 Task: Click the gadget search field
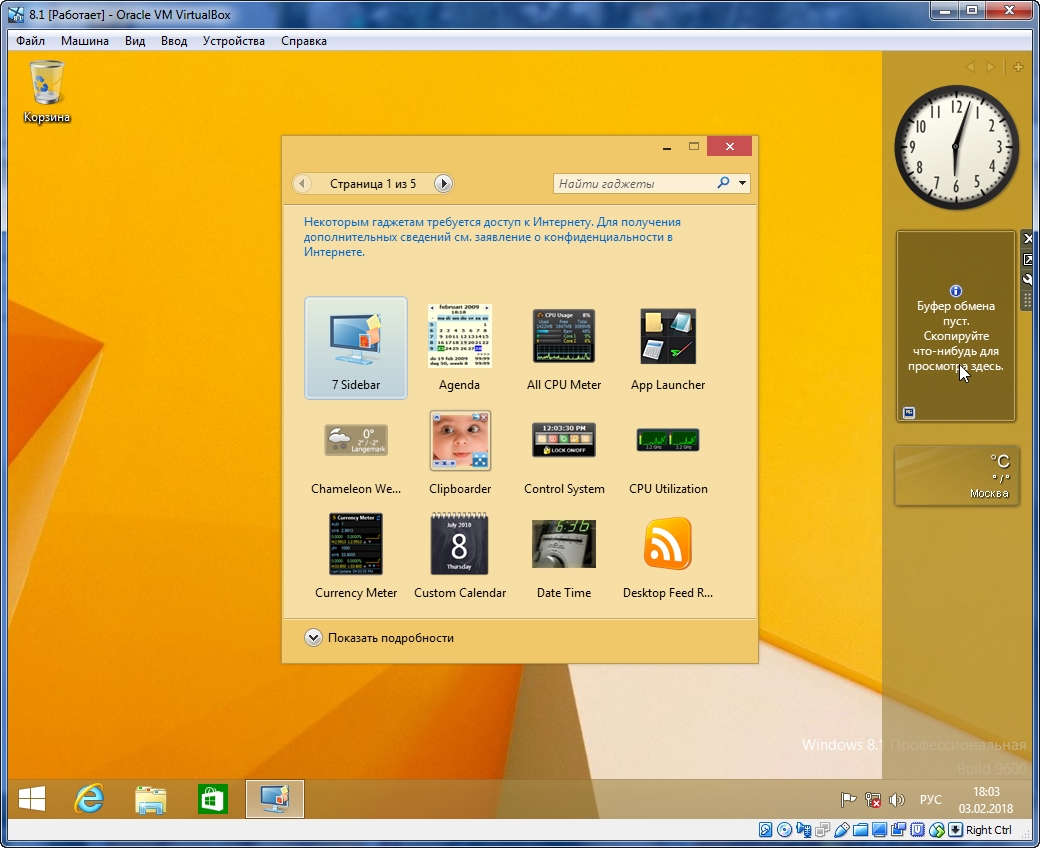(633, 184)
